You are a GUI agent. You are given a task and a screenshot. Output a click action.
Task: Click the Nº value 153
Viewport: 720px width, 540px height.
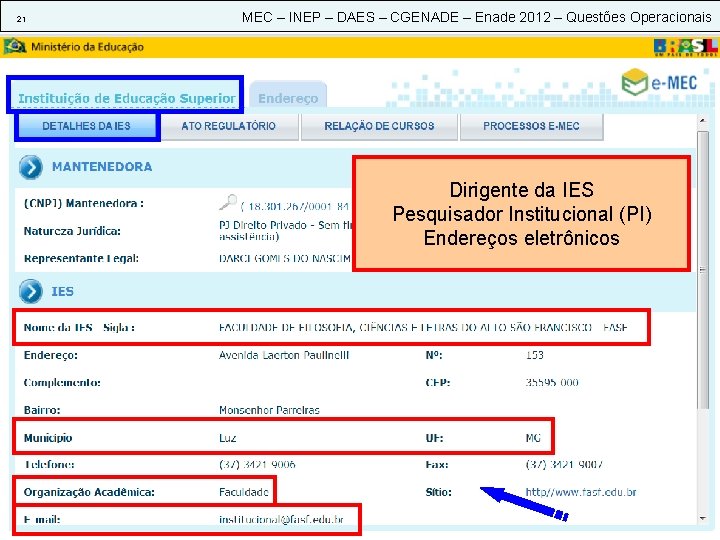coord(534,355)
